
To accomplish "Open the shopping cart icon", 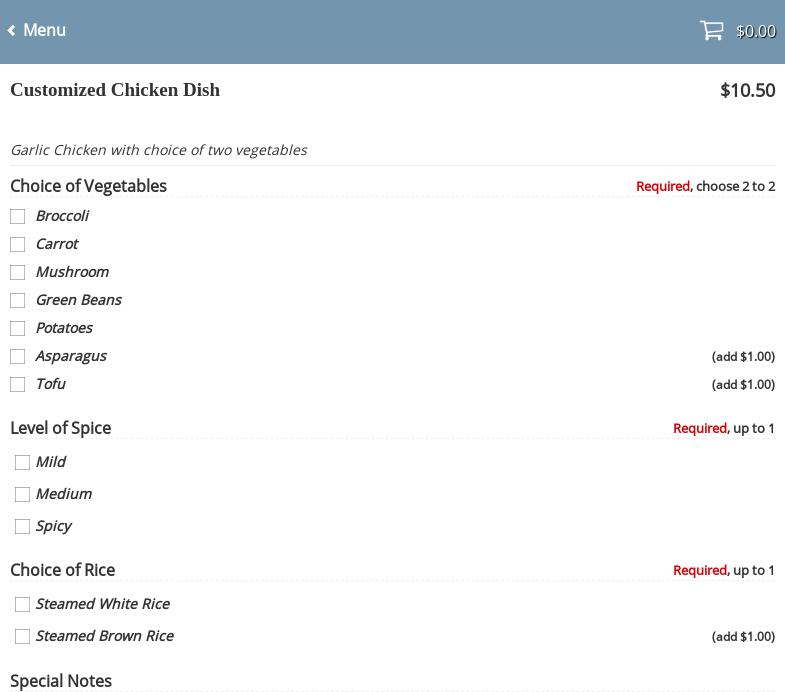I will point(711,30).
